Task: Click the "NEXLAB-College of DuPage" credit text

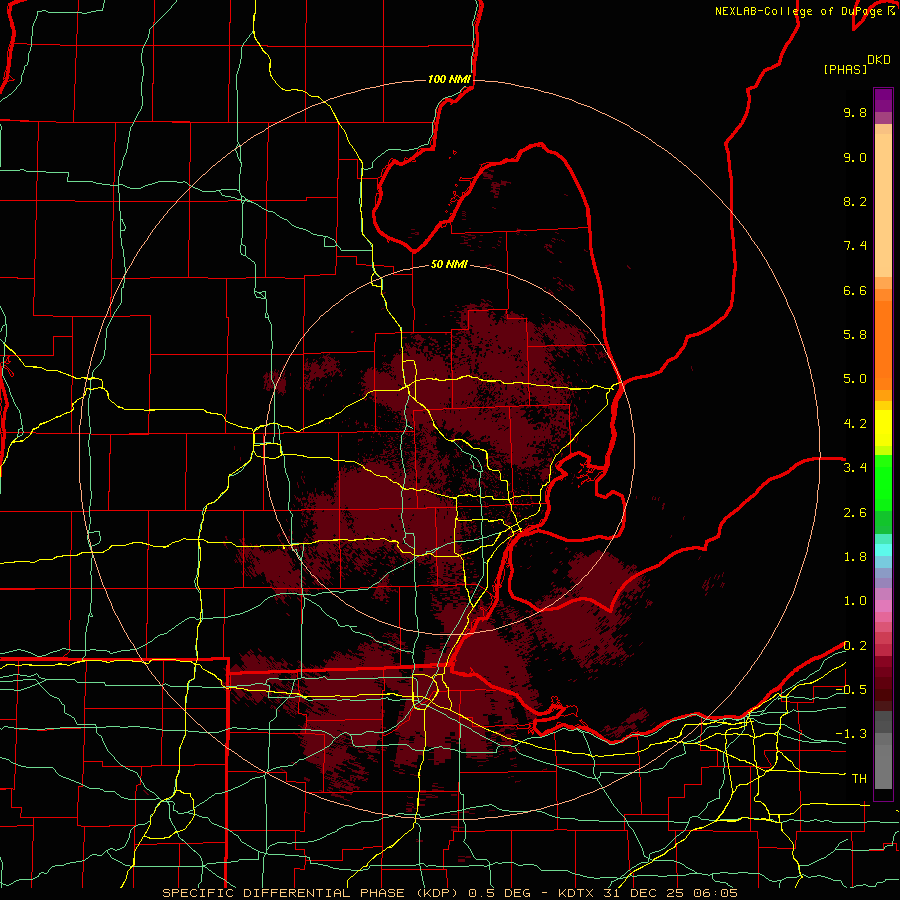Action: pyautogui.click(x=800, y=11)
